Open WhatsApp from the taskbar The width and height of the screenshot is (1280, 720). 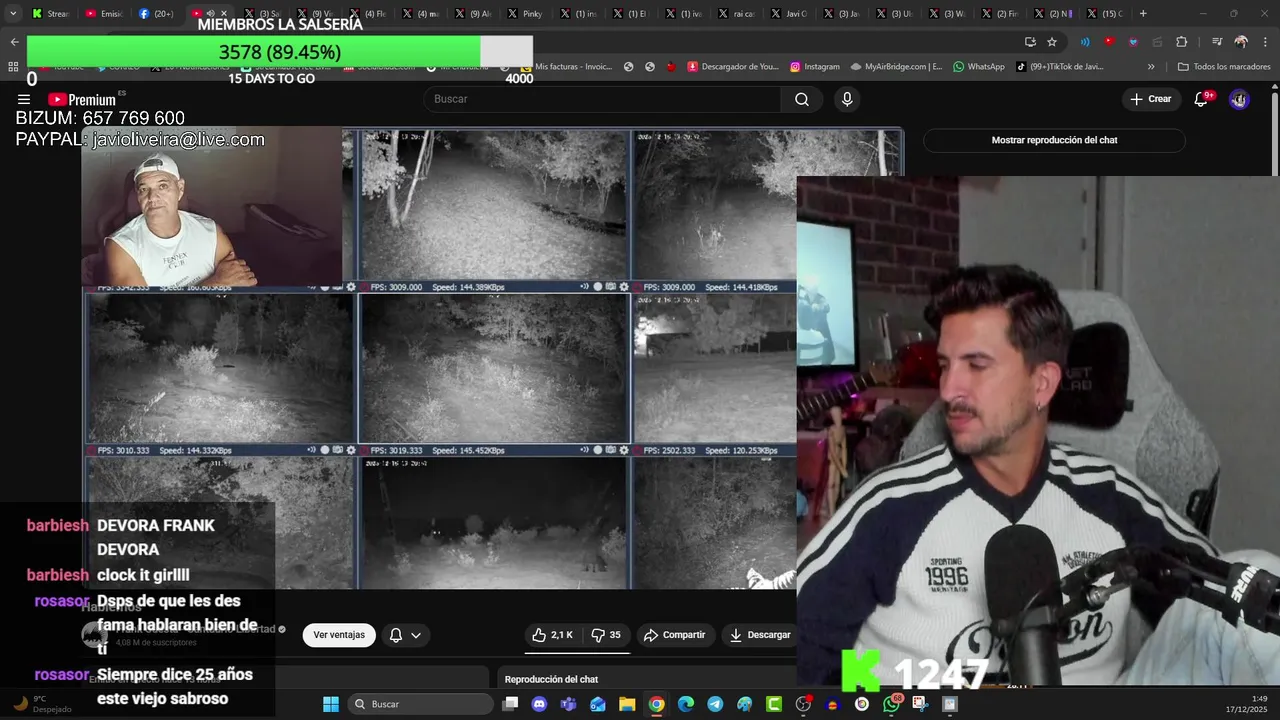[891, 704]
